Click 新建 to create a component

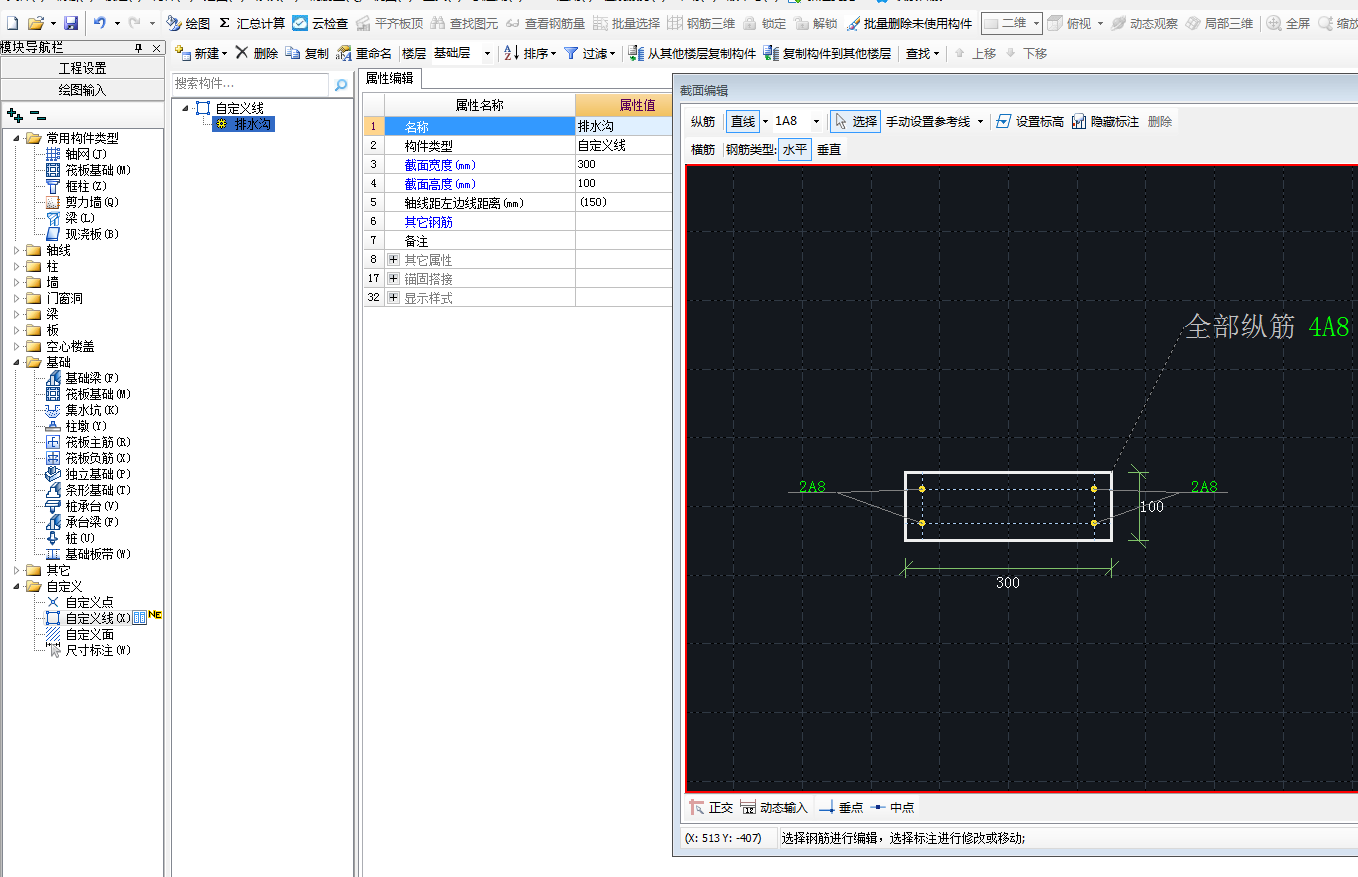tap(199, 53)
